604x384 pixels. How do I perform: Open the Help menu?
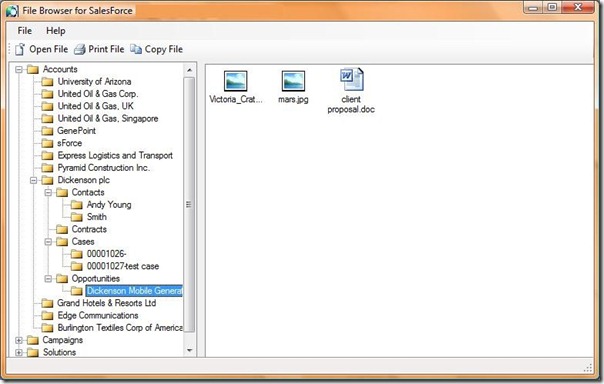click(x=56, y=31)
